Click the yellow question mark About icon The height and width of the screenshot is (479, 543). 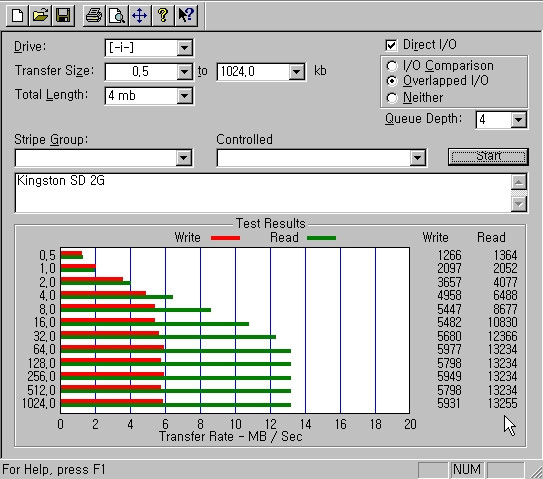point(163,16)
